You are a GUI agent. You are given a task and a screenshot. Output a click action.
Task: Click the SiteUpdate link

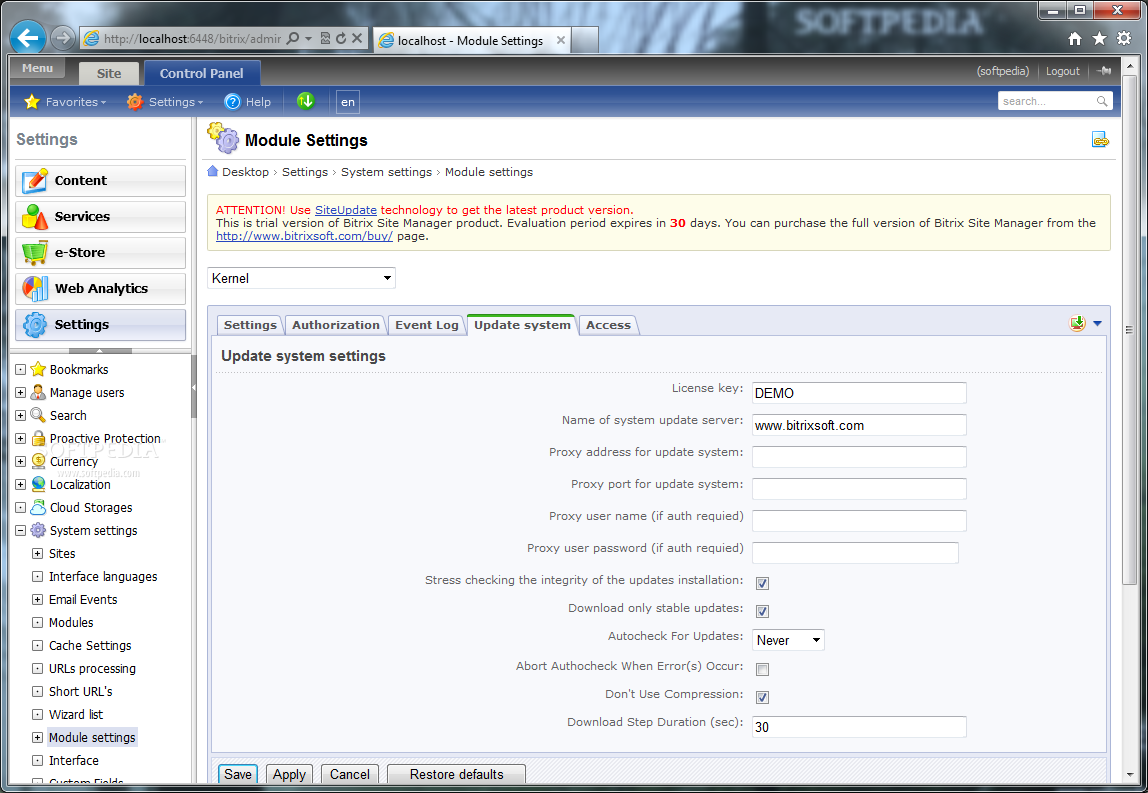(x=346, y=209)
